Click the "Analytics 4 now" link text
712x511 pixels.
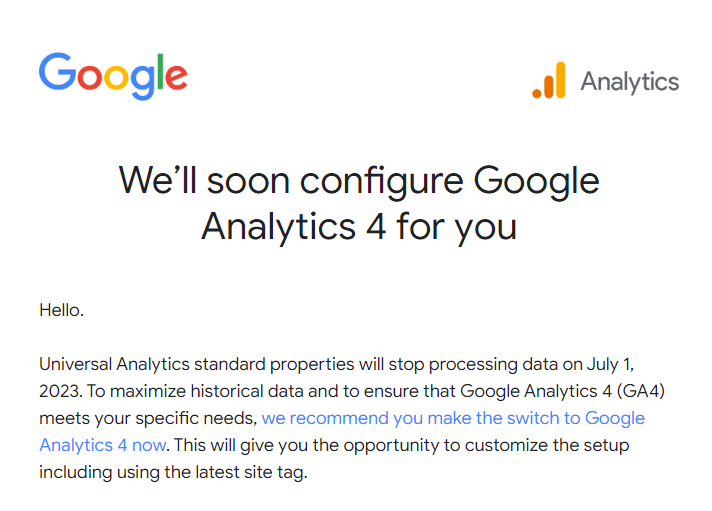[99, 444]
